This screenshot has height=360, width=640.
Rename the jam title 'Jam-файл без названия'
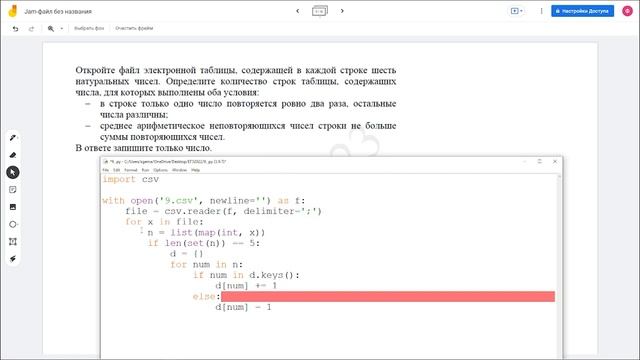58,11
